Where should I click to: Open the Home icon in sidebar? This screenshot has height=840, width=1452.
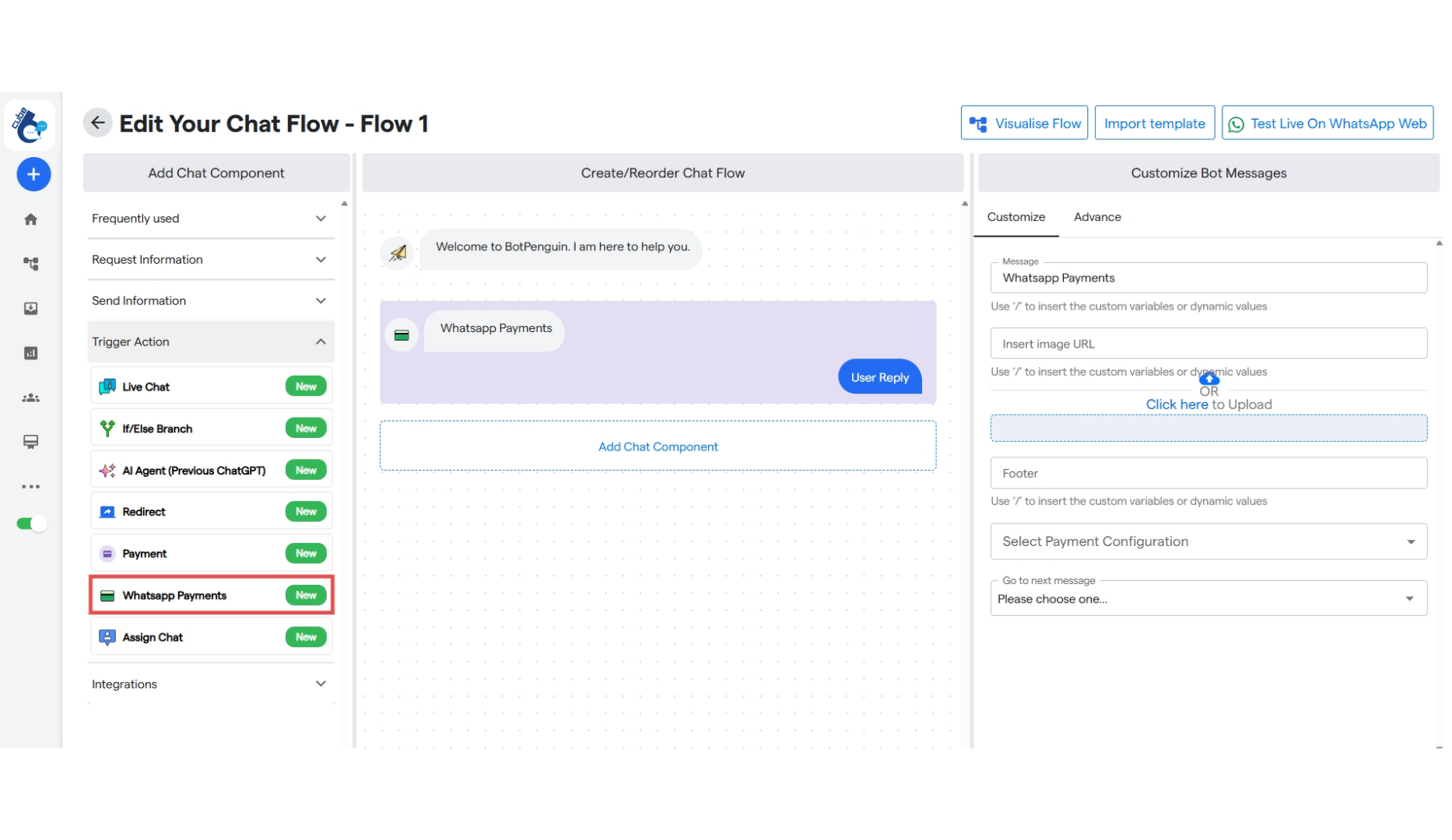[x=31, y=219]
